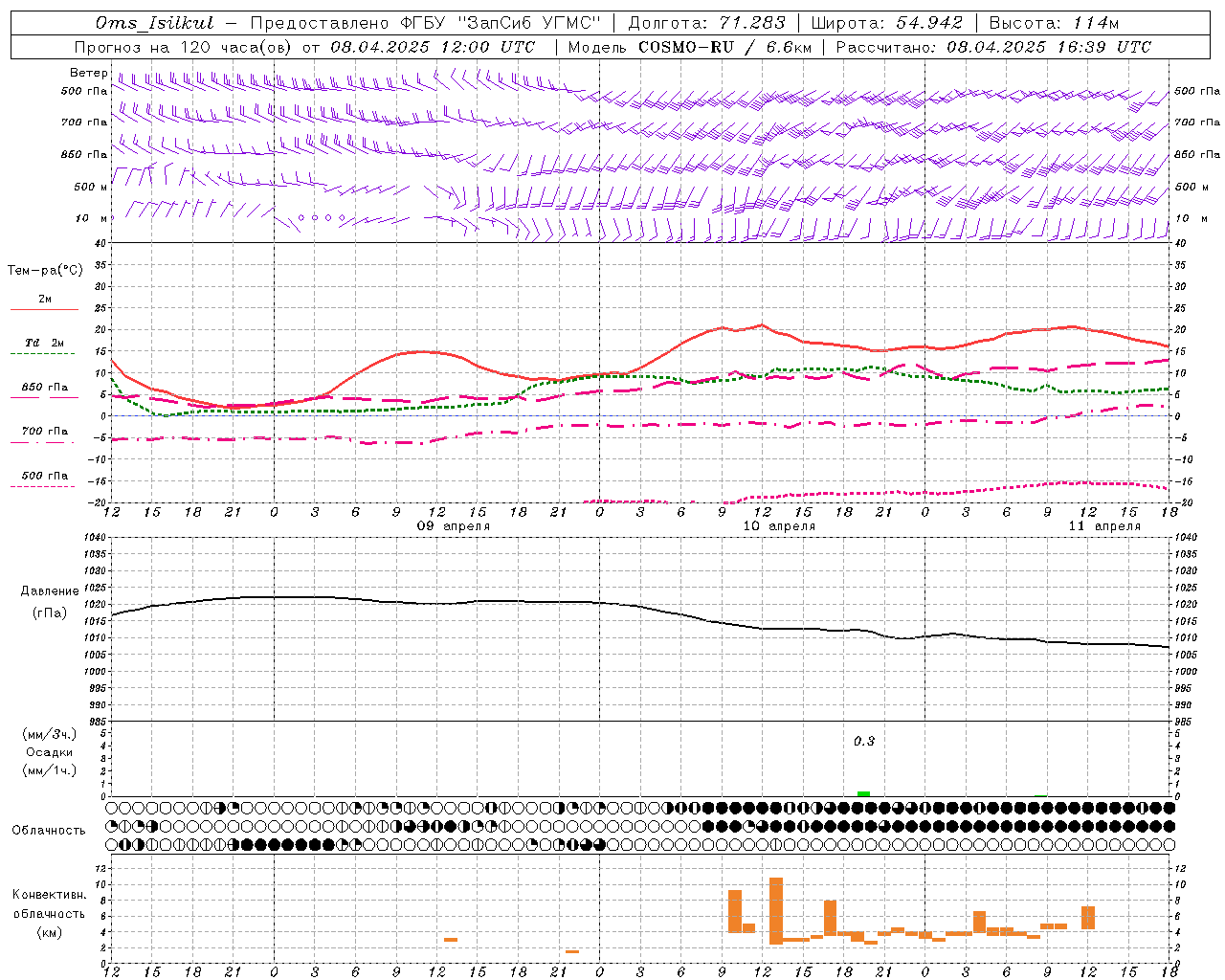
Task: Click the 'Давление' pressure panel label
Action: tap(50, 591)
